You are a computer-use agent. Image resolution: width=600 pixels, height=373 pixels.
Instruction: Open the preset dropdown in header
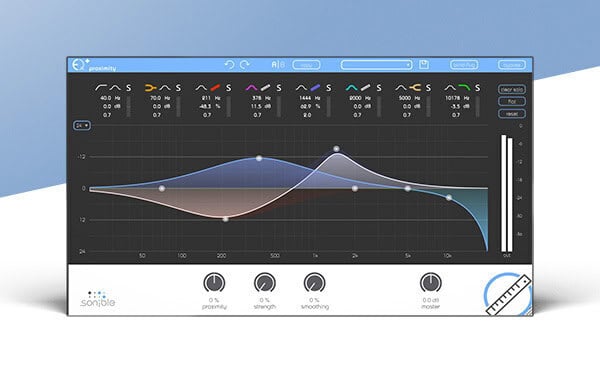pos(377,65)
